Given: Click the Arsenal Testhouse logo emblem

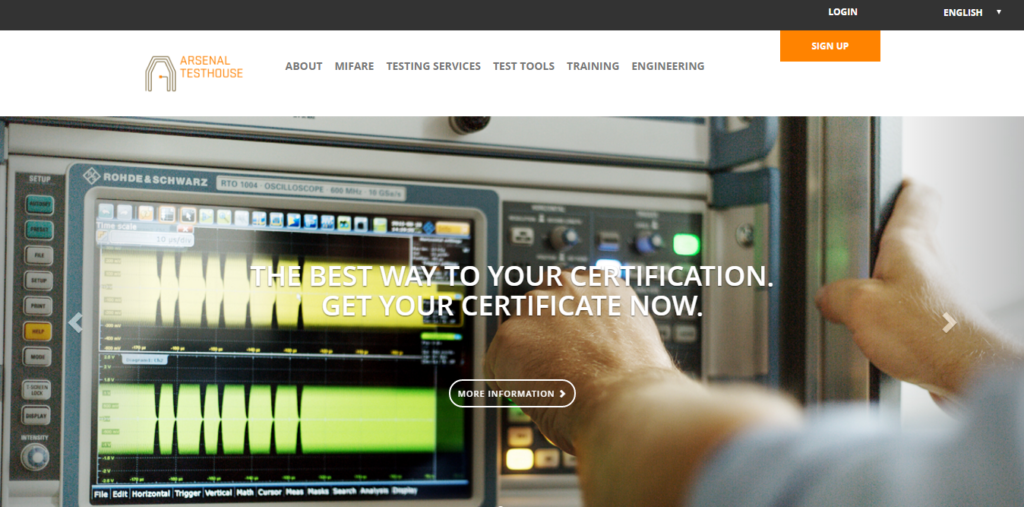Looking at the screenshot, I should coord(160,73).
